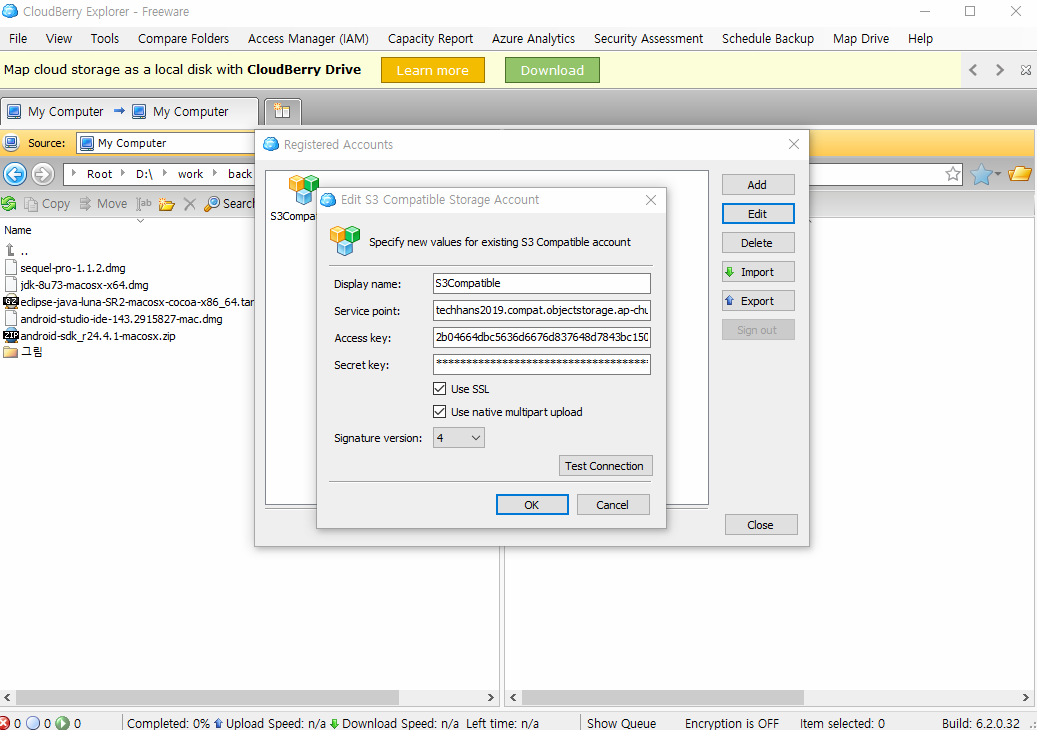Screen dimensions: 1037x730
Task: Click the Search toolbar button
Action: pos(229,204)
